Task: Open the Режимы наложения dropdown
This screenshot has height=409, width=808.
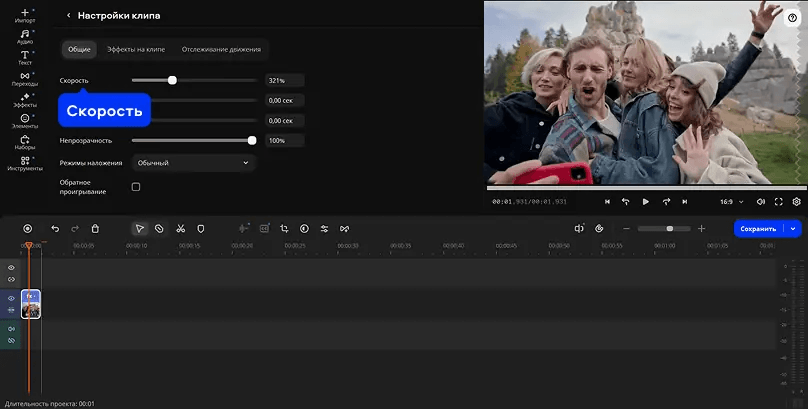Action: tap(193, 162)
